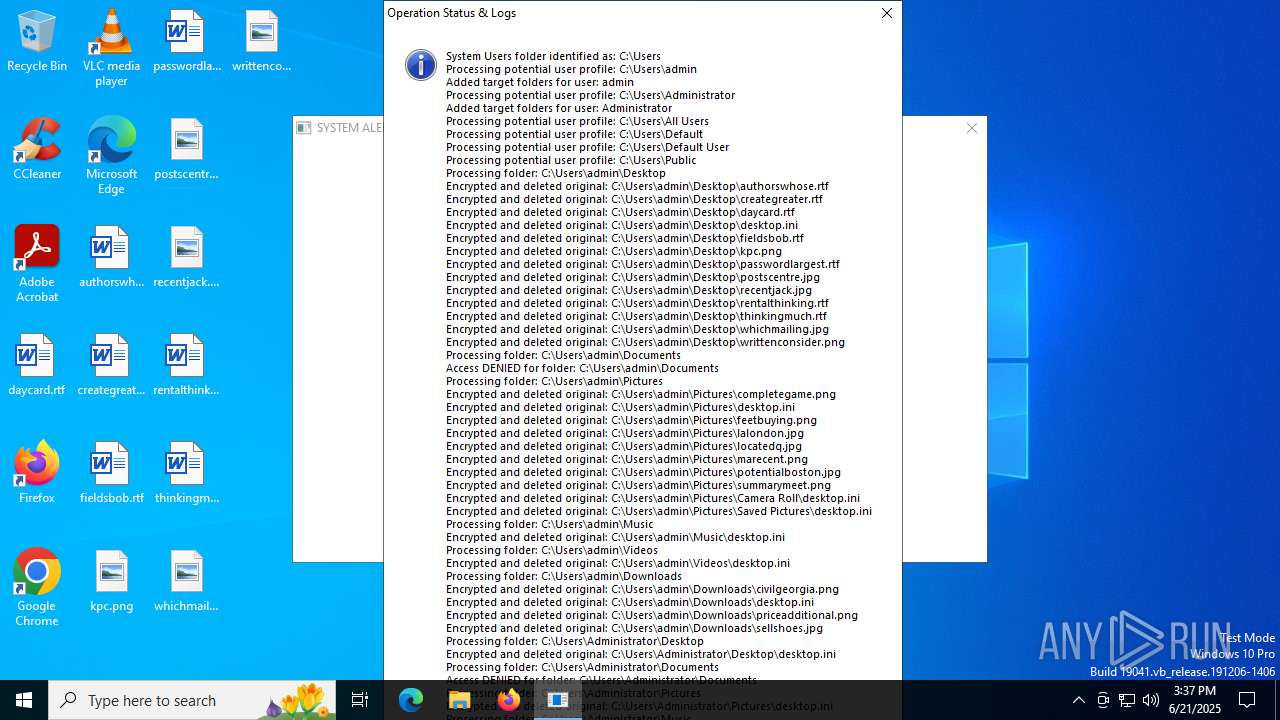Click the 'Processing folder: C:\Users\admin\Music' line
The image size is (1280, 720).
549,524
